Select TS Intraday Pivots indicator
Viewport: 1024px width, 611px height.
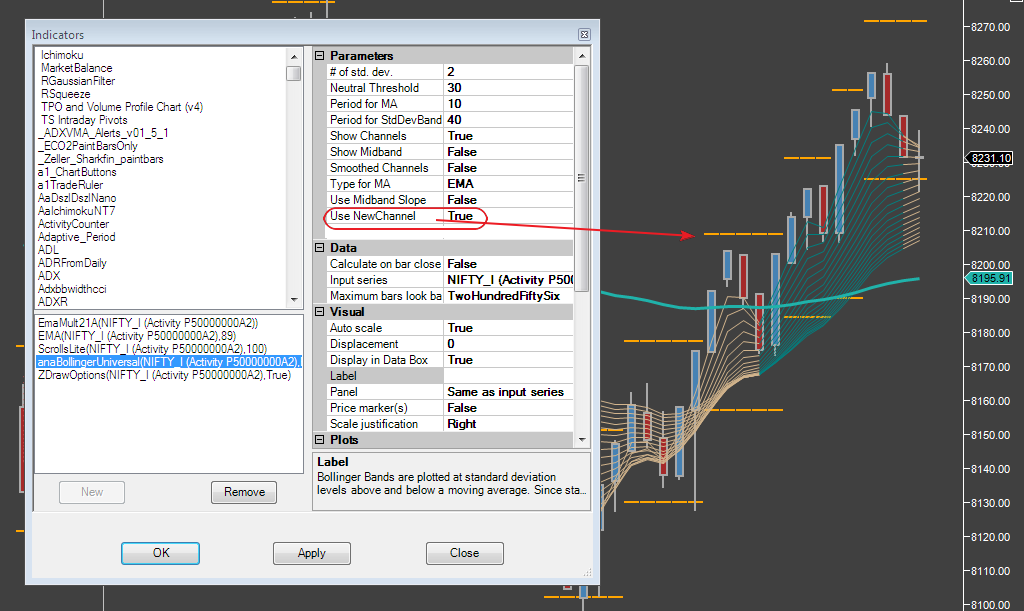click(84, 120)
